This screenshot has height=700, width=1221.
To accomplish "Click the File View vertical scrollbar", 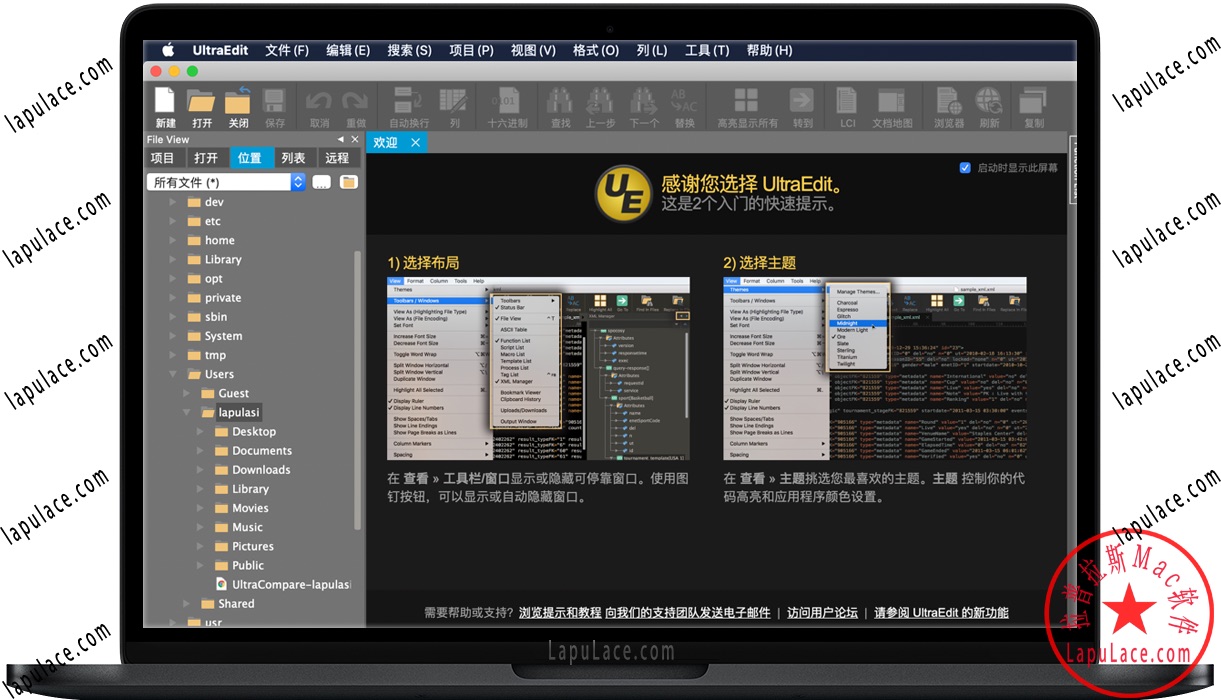I will (358, 390).
